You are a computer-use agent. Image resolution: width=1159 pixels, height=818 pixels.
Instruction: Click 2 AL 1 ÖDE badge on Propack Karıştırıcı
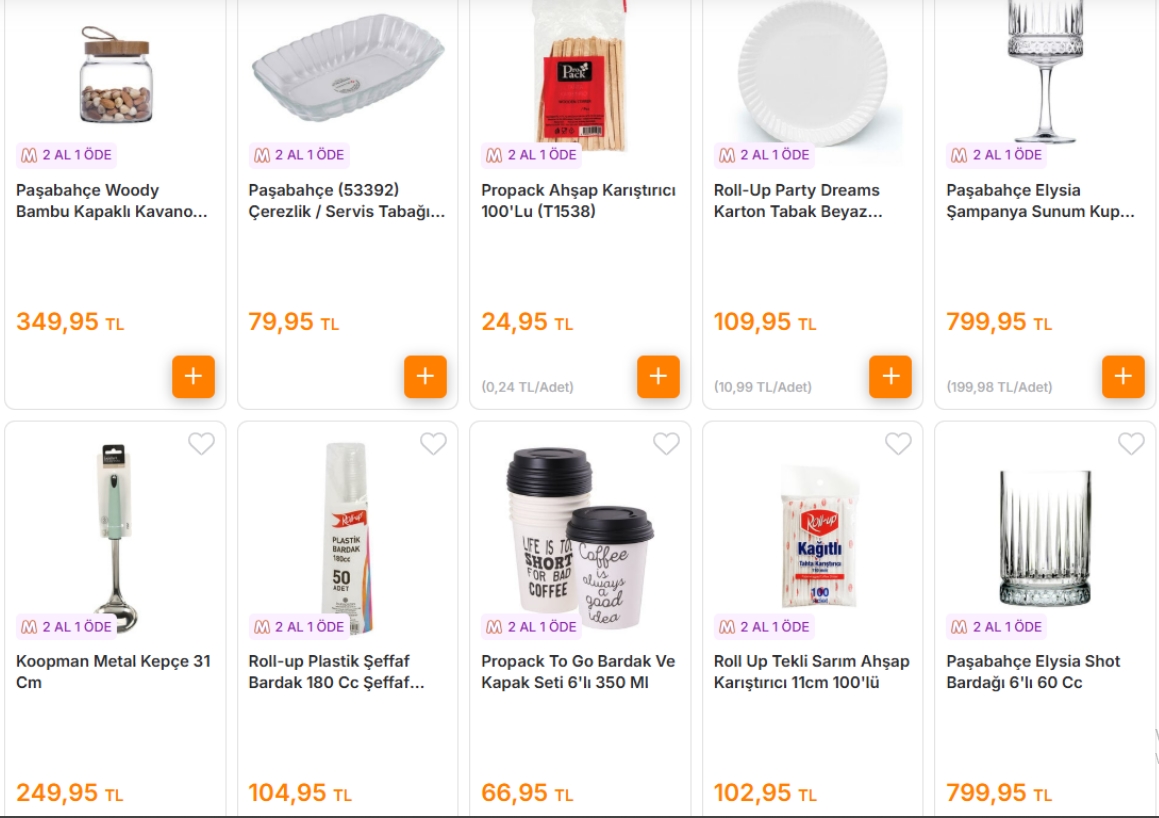pyautogui.click(x=531, y=155)
